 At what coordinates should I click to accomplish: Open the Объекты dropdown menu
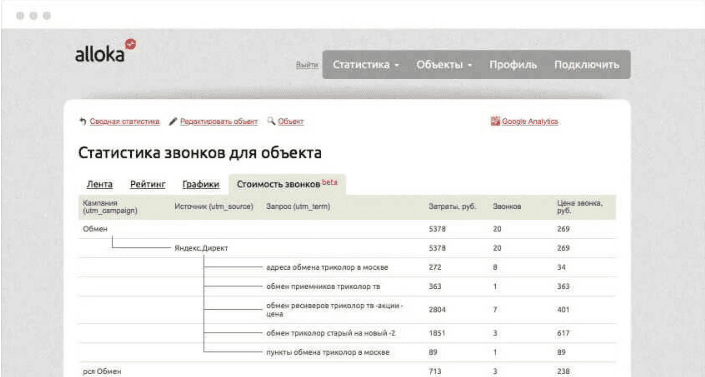(x=444, y=65)
